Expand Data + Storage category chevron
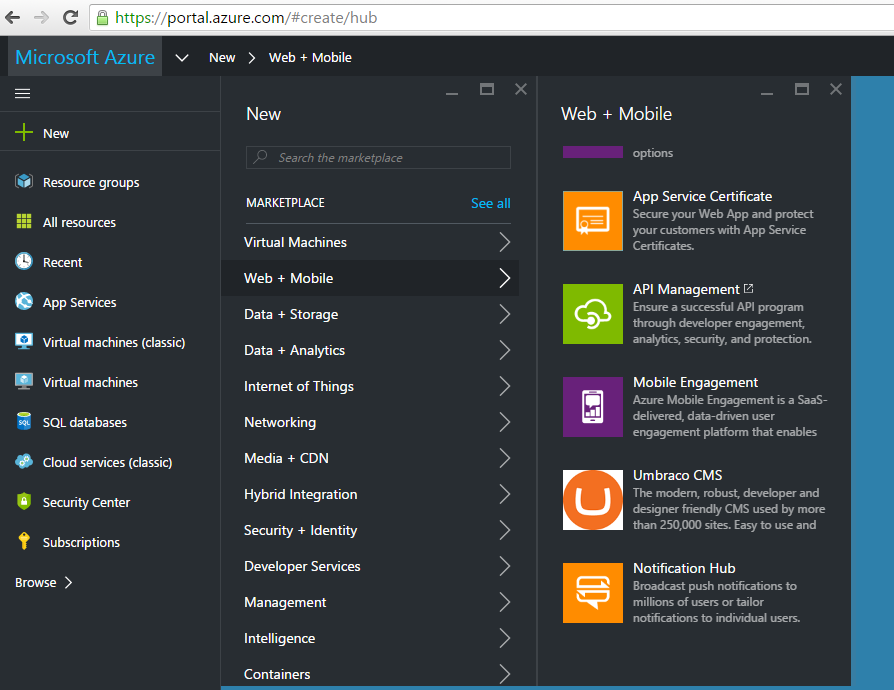The width and height of the screenshot is (894, 690). click(505, 314)
